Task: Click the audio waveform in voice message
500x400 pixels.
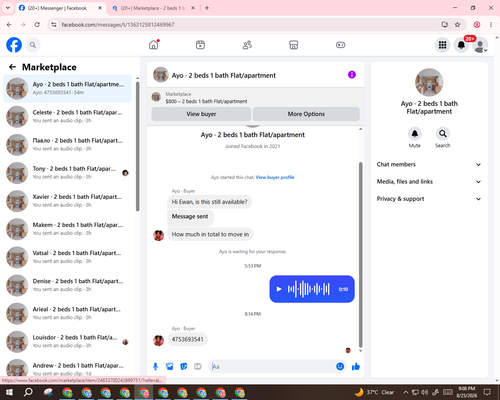Action: [309, 289]
